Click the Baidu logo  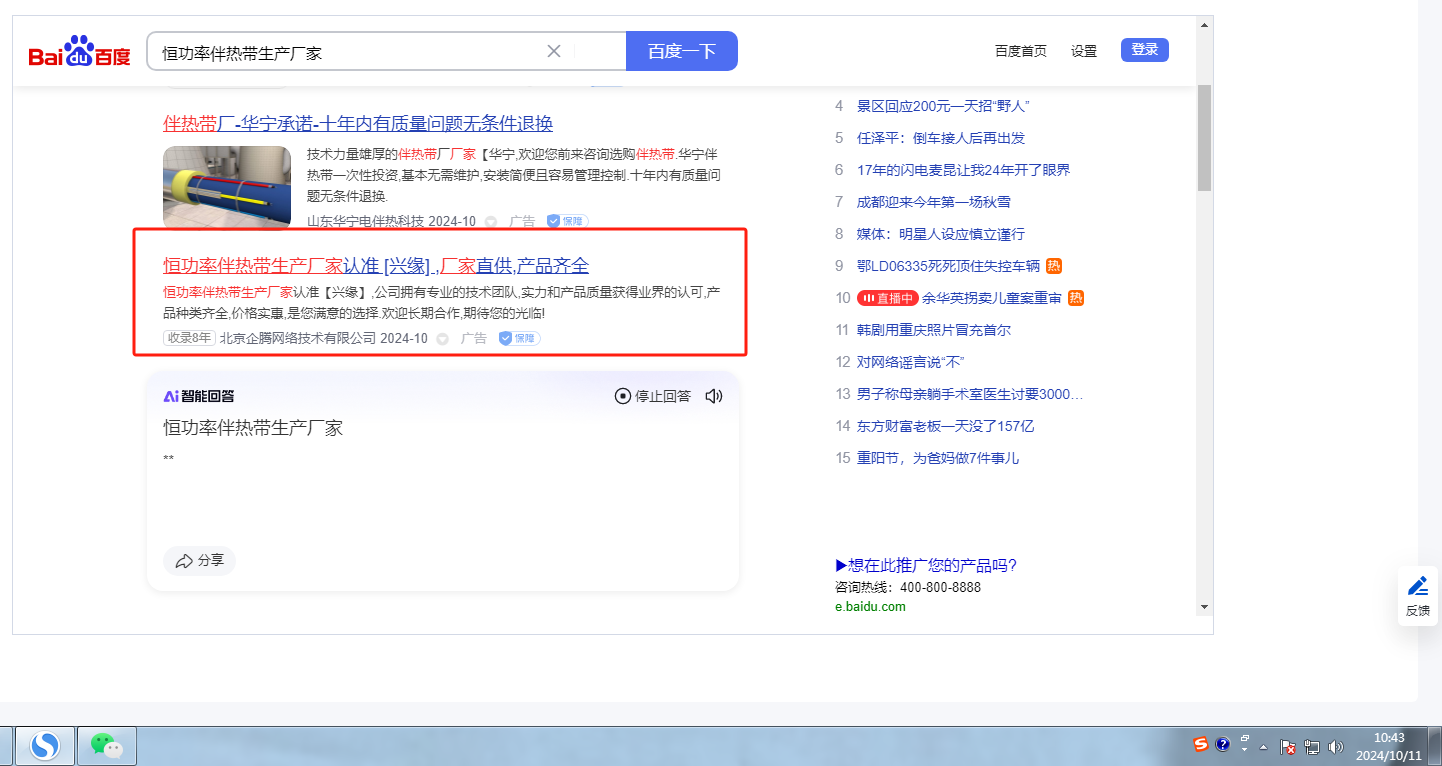tap(79, 52)
